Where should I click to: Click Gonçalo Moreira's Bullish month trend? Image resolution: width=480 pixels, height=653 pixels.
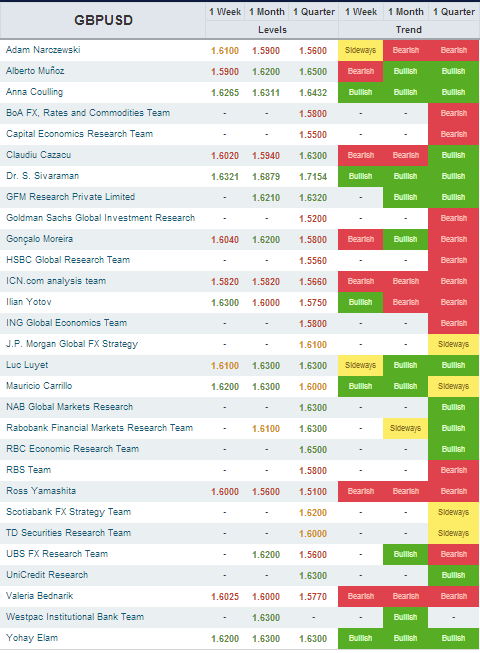tap(405, 239)
